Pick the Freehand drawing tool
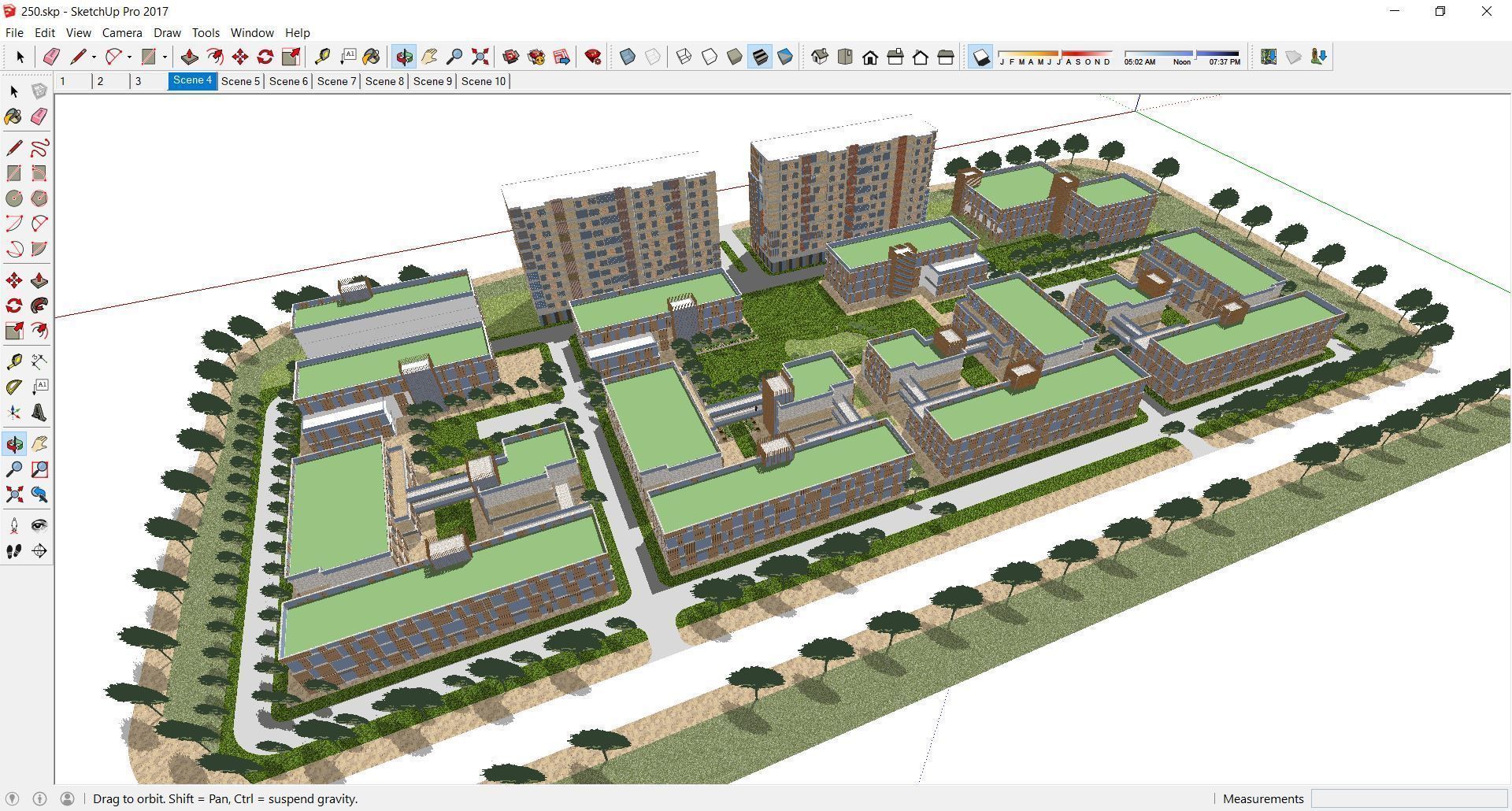1512x811 pixels. tap(39, 148)
